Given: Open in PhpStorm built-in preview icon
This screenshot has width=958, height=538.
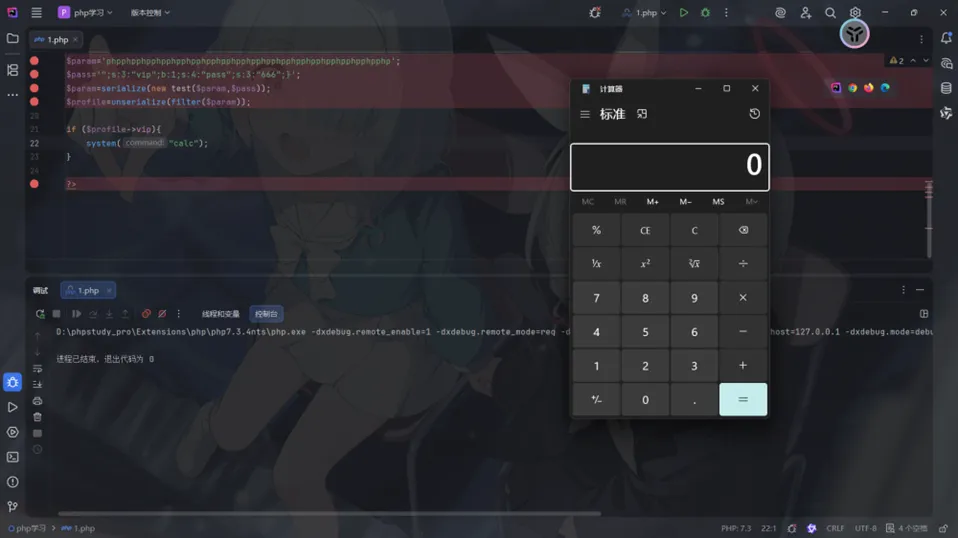Looking at the screenshot, I should [836, 88].
